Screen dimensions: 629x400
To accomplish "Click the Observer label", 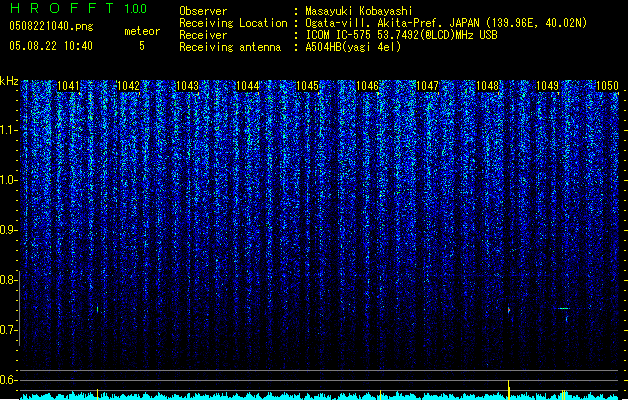I will [203, 11].
